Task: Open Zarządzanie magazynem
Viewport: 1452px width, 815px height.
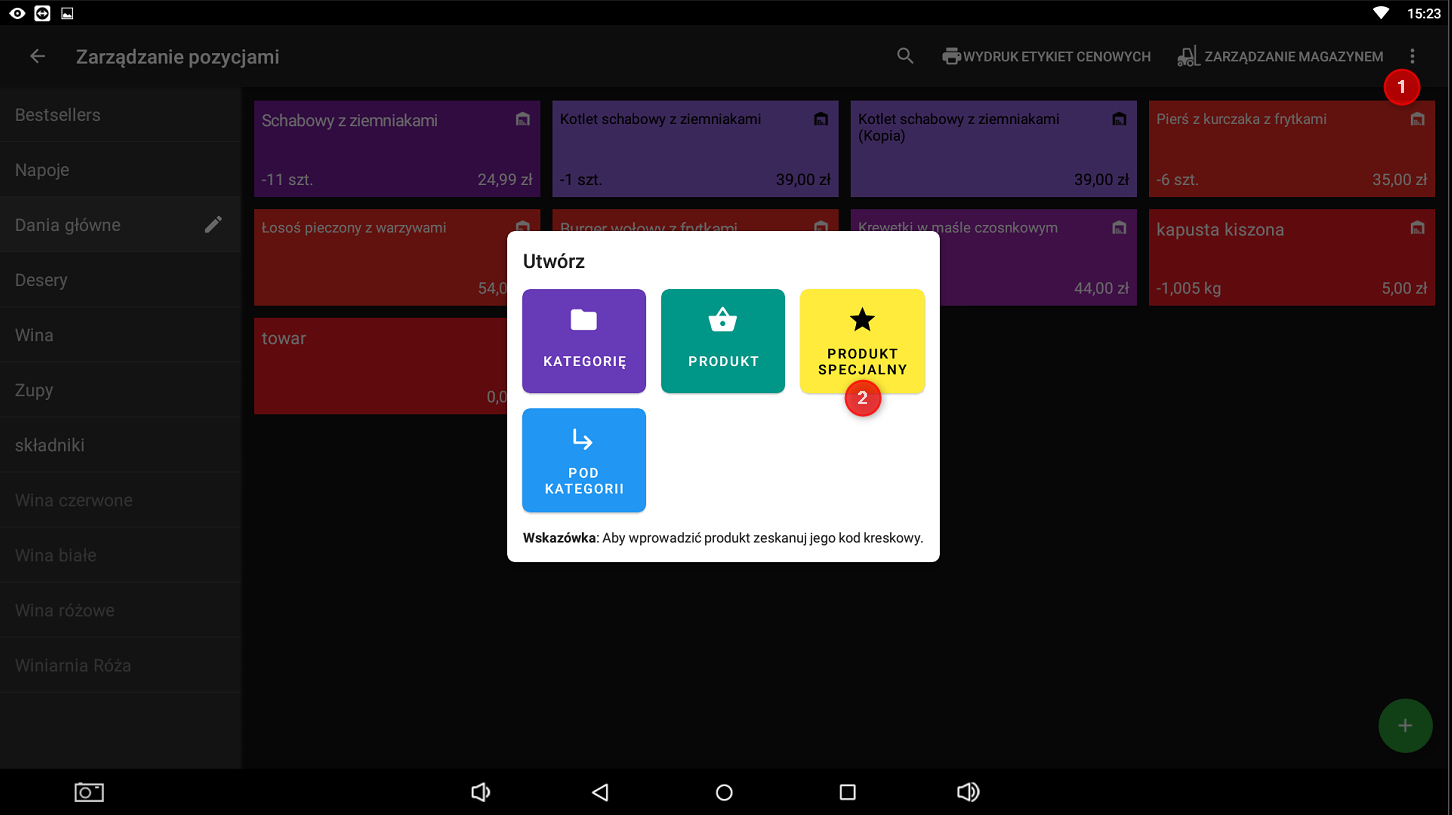Action: pyautogui.click(x=1281, y=57)
